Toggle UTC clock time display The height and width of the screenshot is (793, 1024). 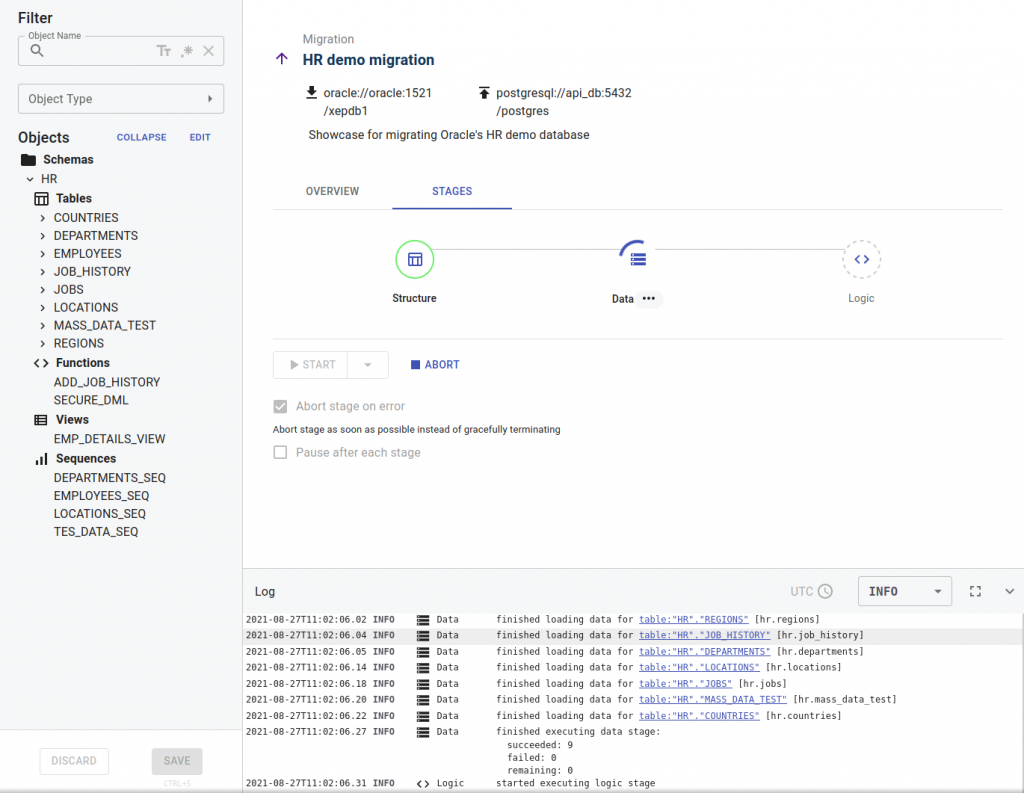click(810, 591)
